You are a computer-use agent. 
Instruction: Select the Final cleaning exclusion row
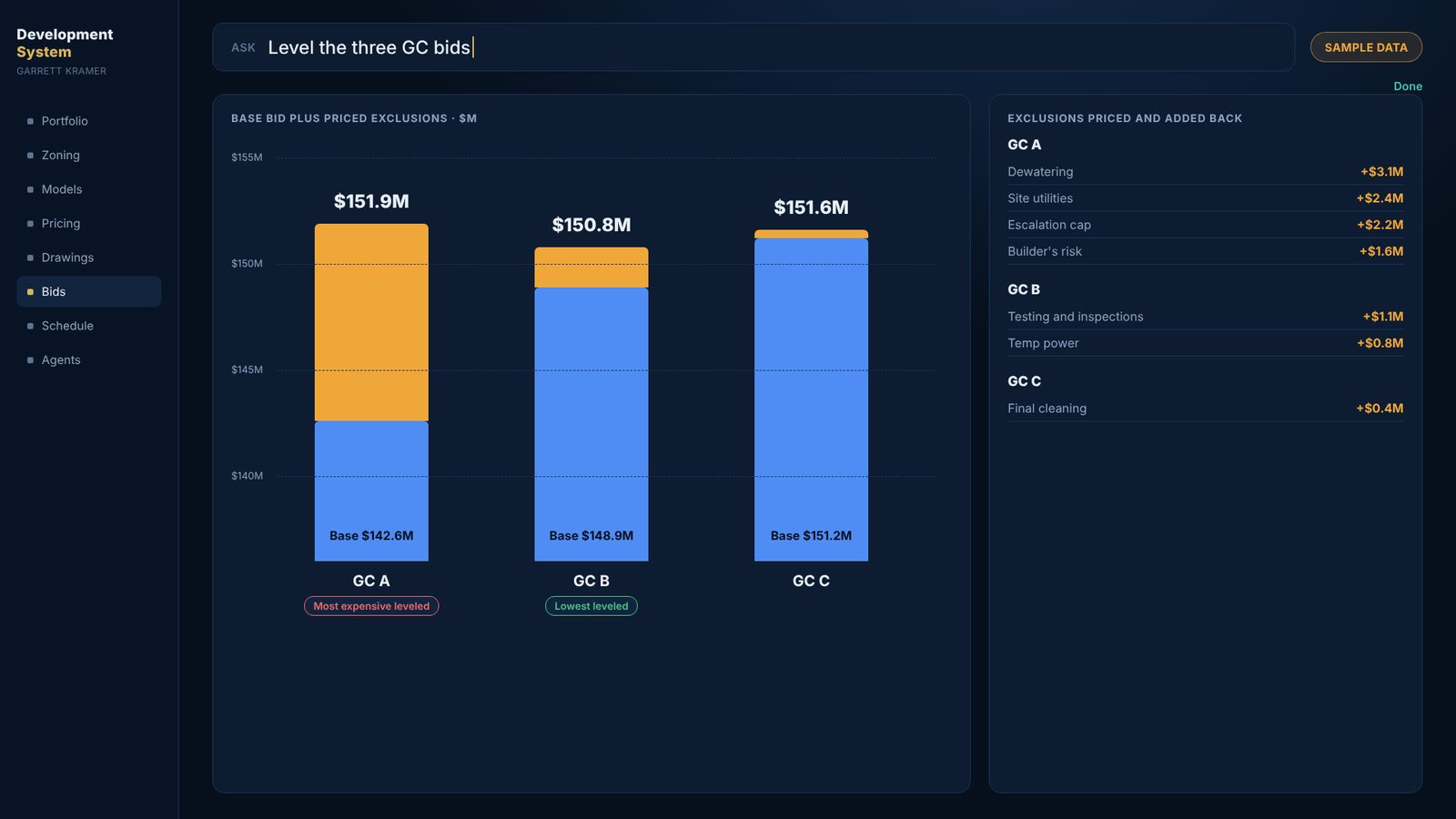[x=1205, y=409]
